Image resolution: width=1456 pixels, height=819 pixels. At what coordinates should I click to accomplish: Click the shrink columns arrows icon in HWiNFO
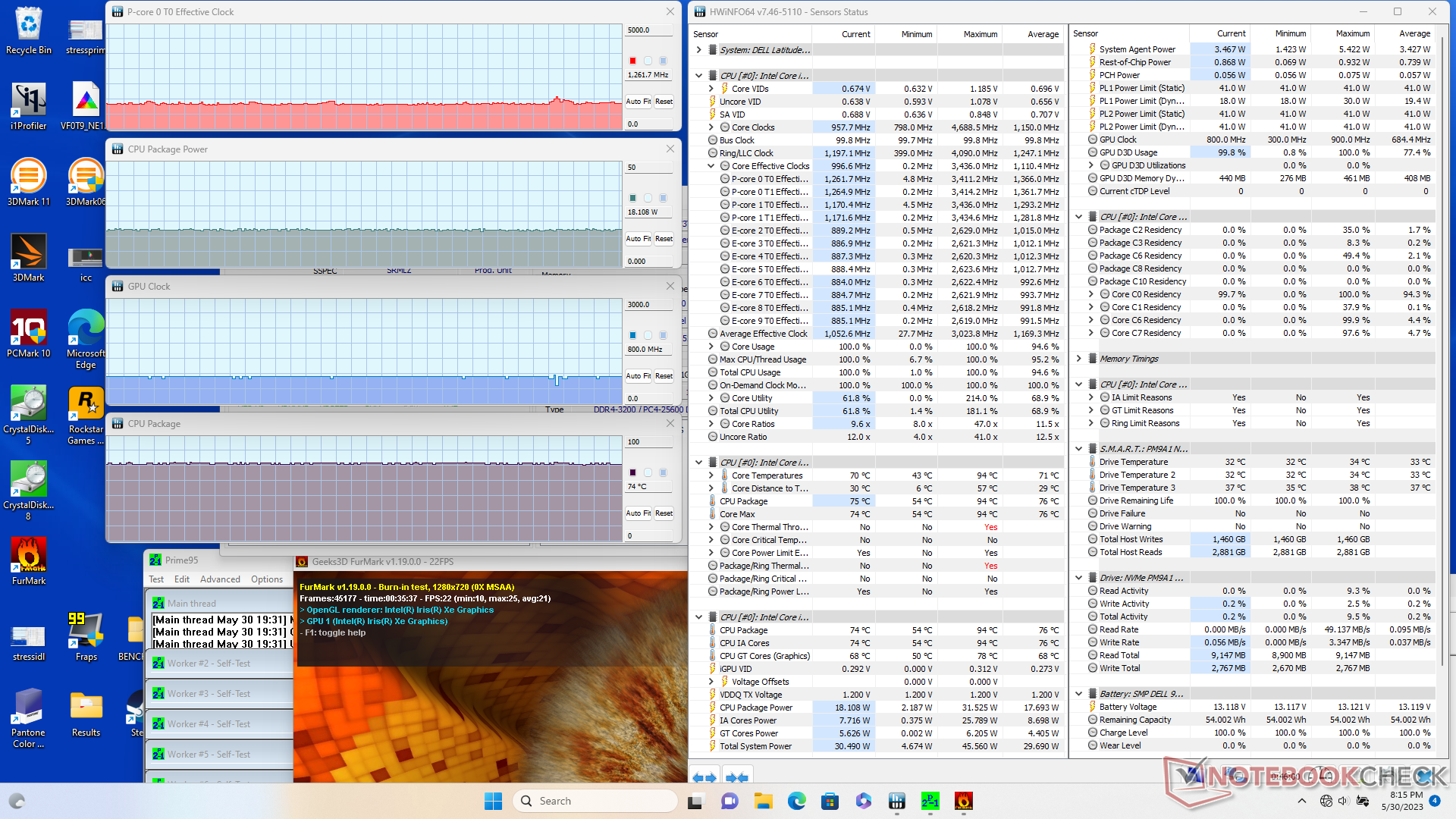coord(736,777)
